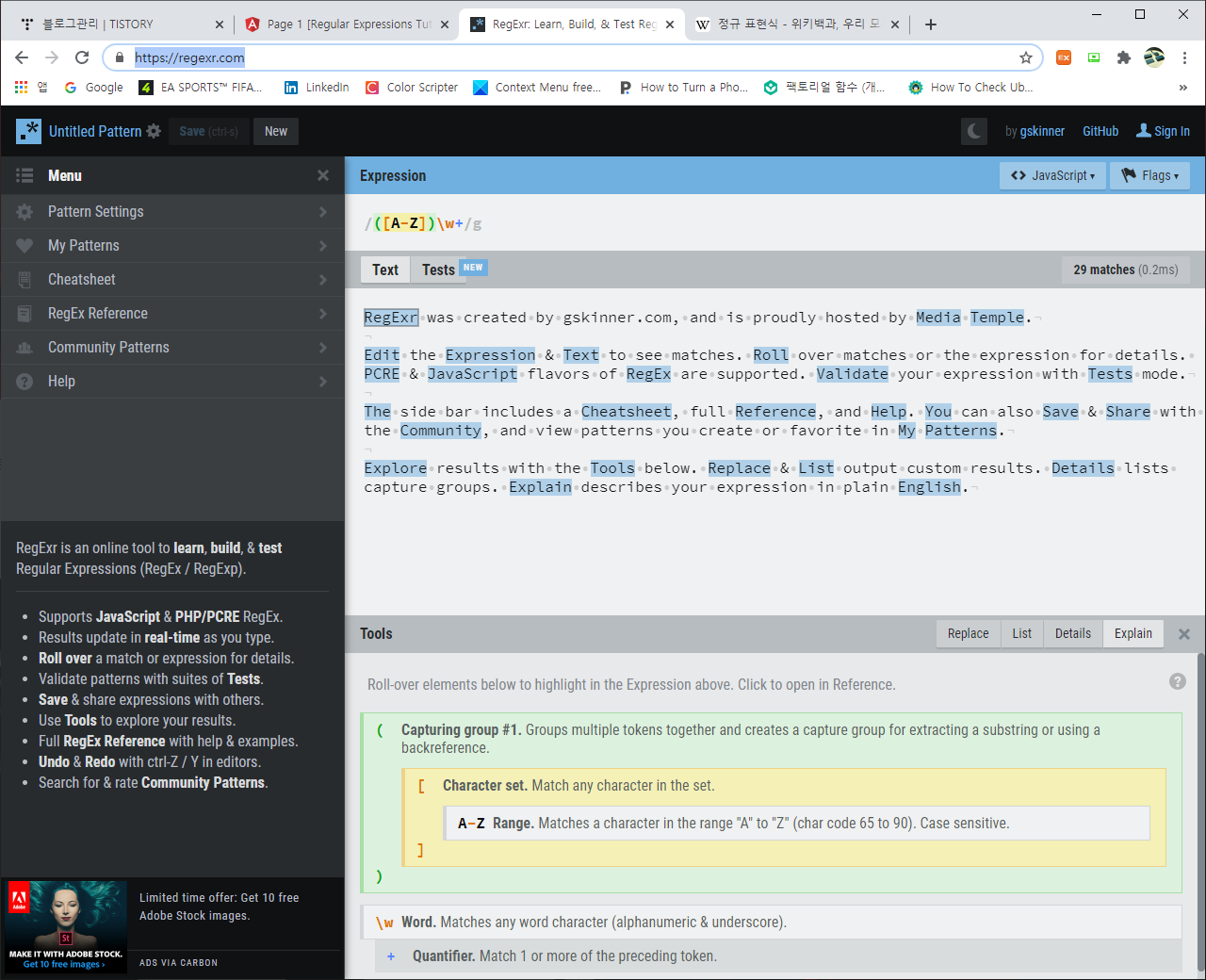
Task: Click the RegExr logo icon
Action: point(28,131)
